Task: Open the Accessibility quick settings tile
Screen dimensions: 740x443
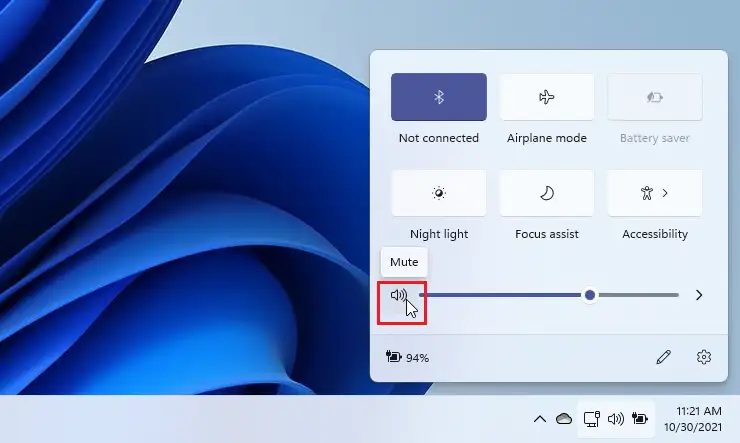Action: click(x=655, y=193)
